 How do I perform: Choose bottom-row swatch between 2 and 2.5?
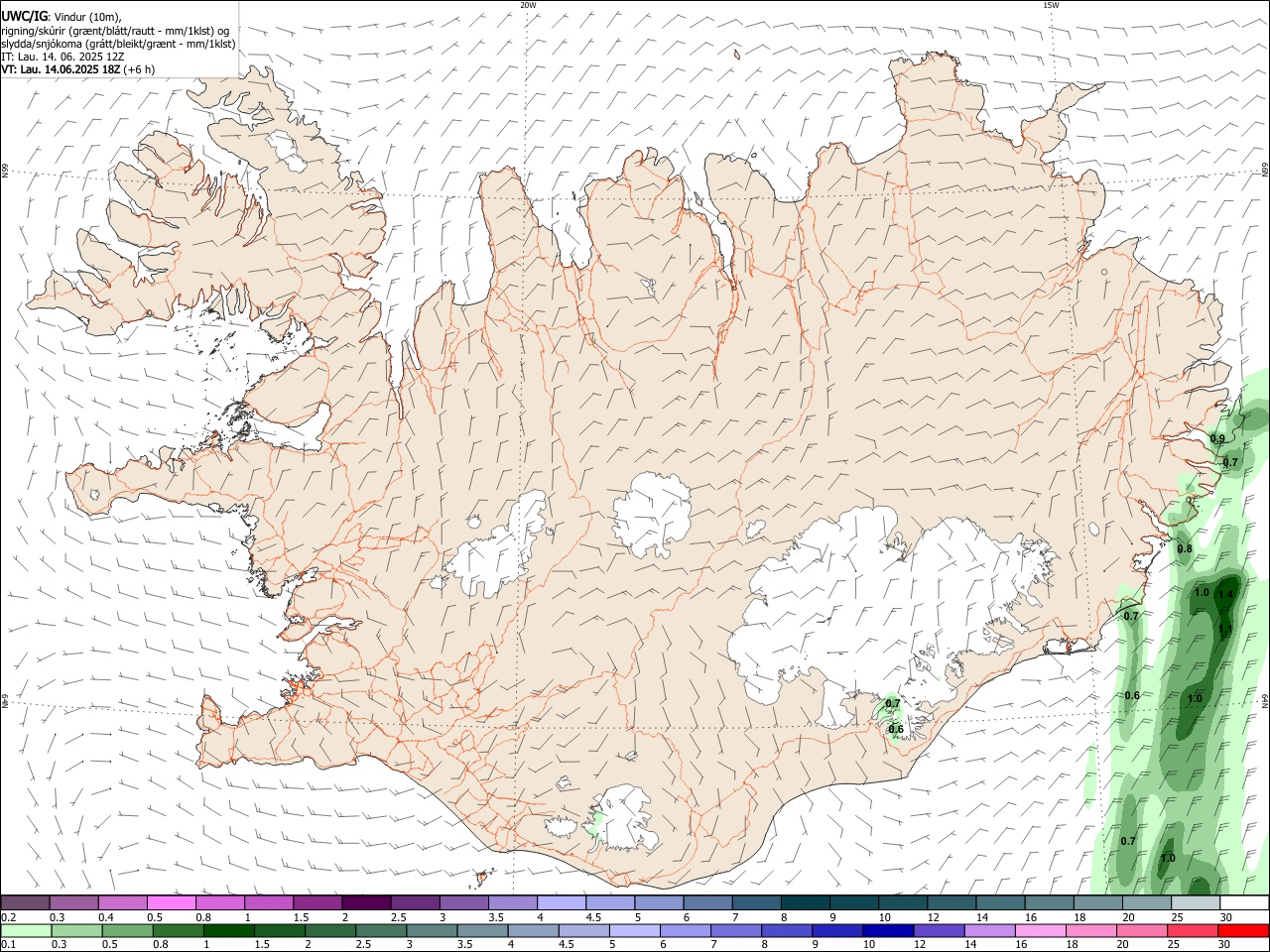pyautogui.click(x=330, y=931)
